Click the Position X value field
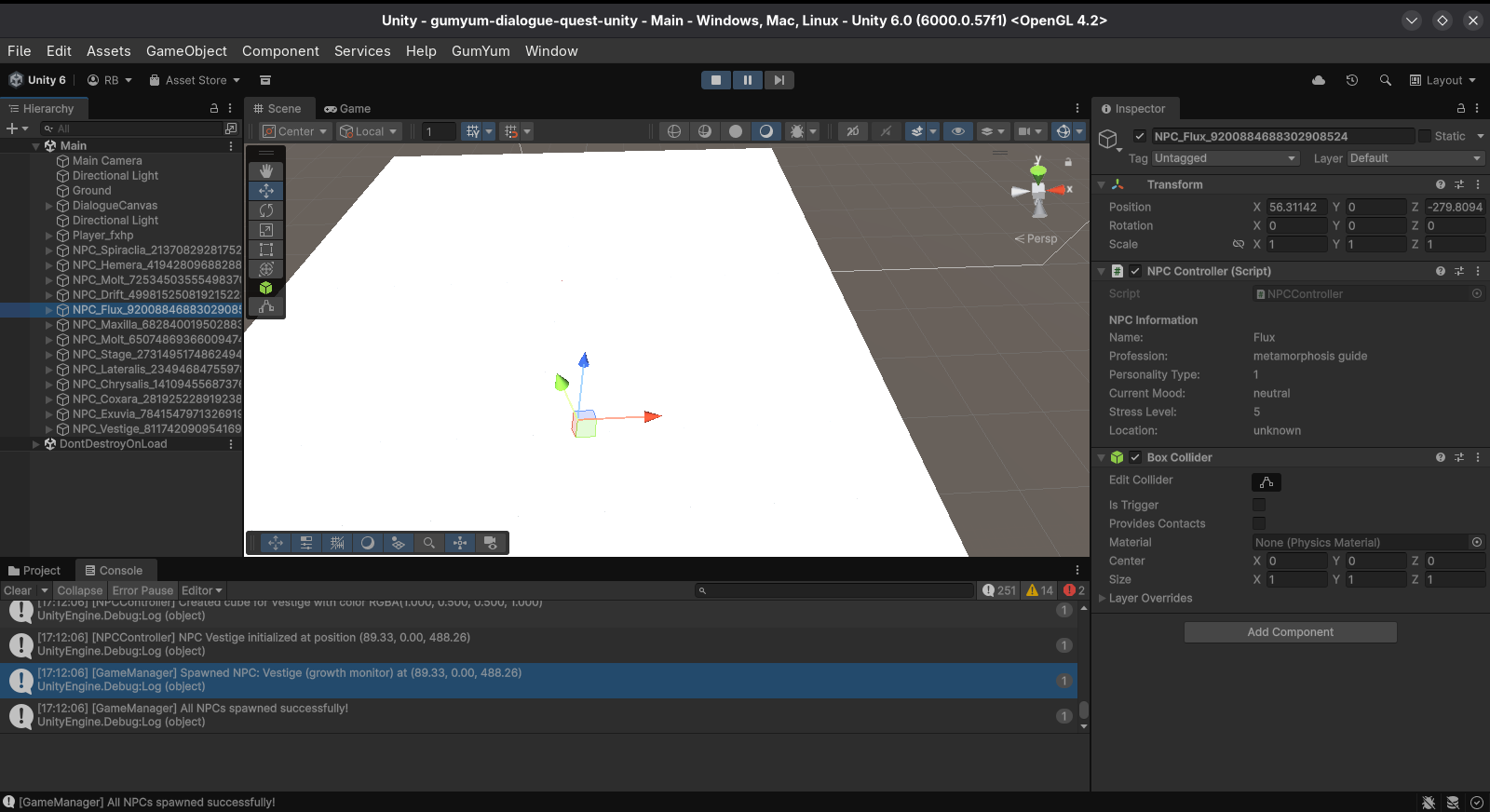1490x812 pixels. [1295, 207]
